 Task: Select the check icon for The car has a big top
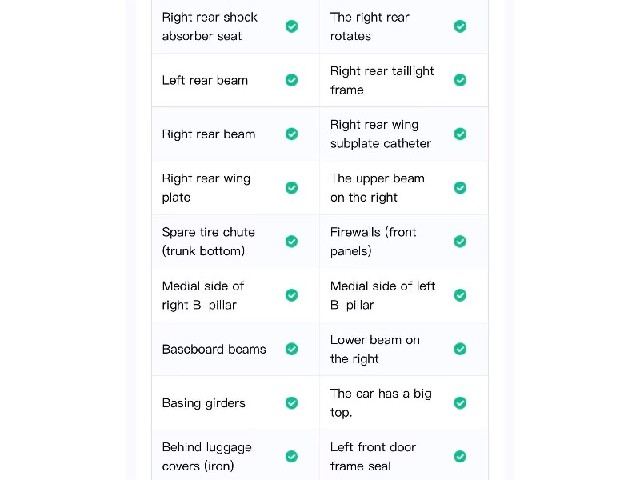click(460, 403)
